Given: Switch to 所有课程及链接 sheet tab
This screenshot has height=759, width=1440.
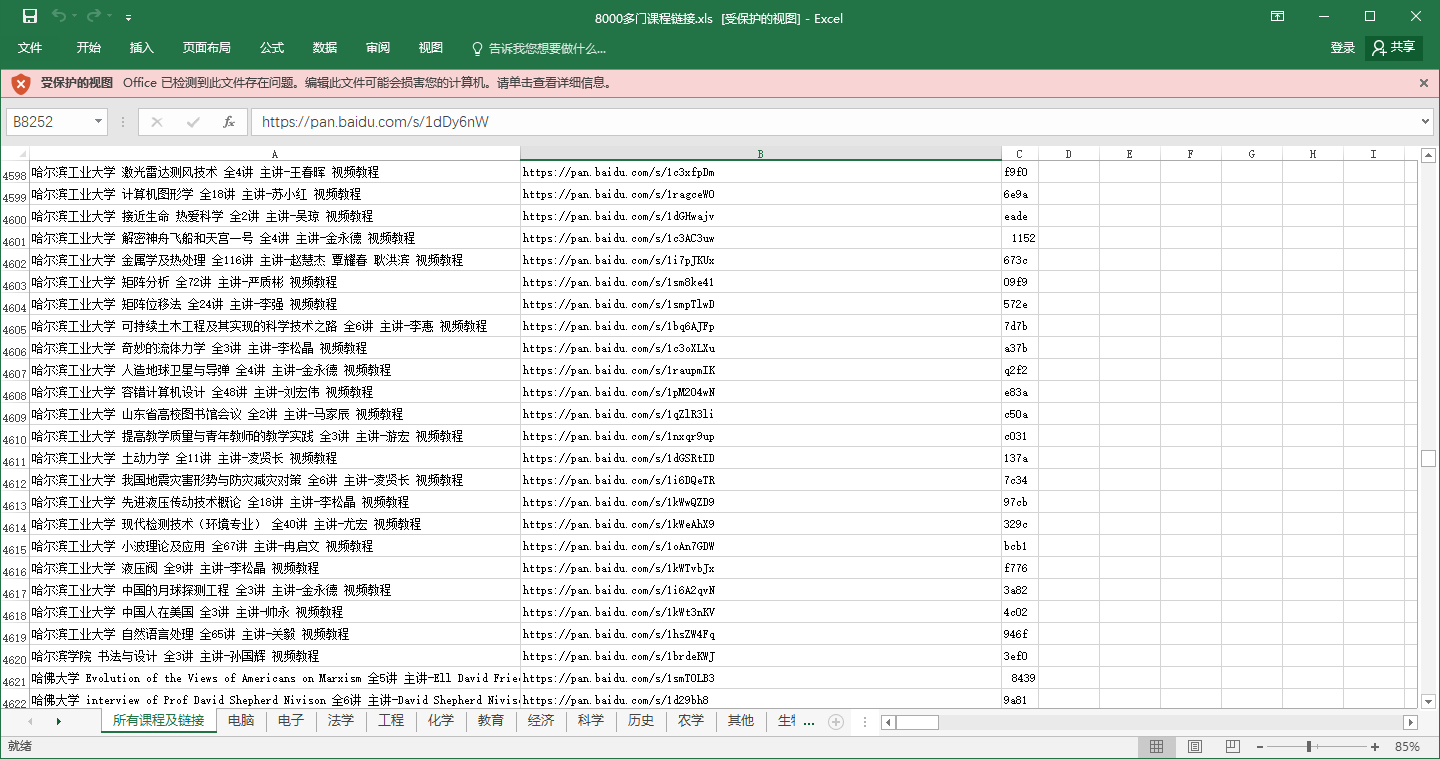Looking at the screenshot, I should (x=158, y=721).
